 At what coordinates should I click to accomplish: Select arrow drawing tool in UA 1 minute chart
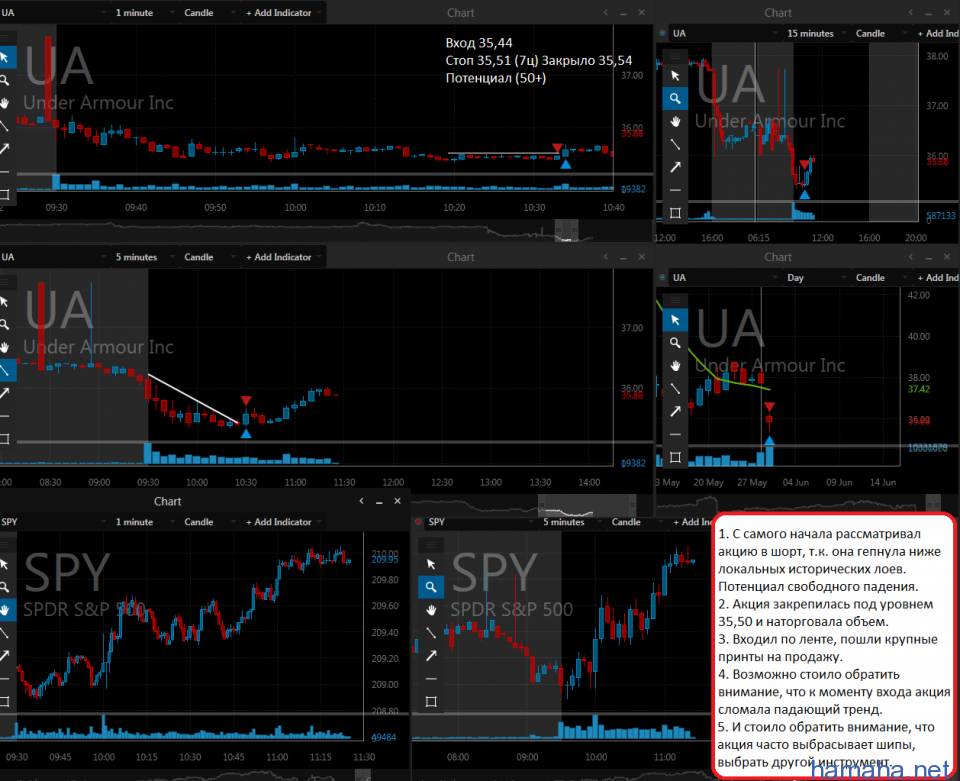[x=4, y=149]
